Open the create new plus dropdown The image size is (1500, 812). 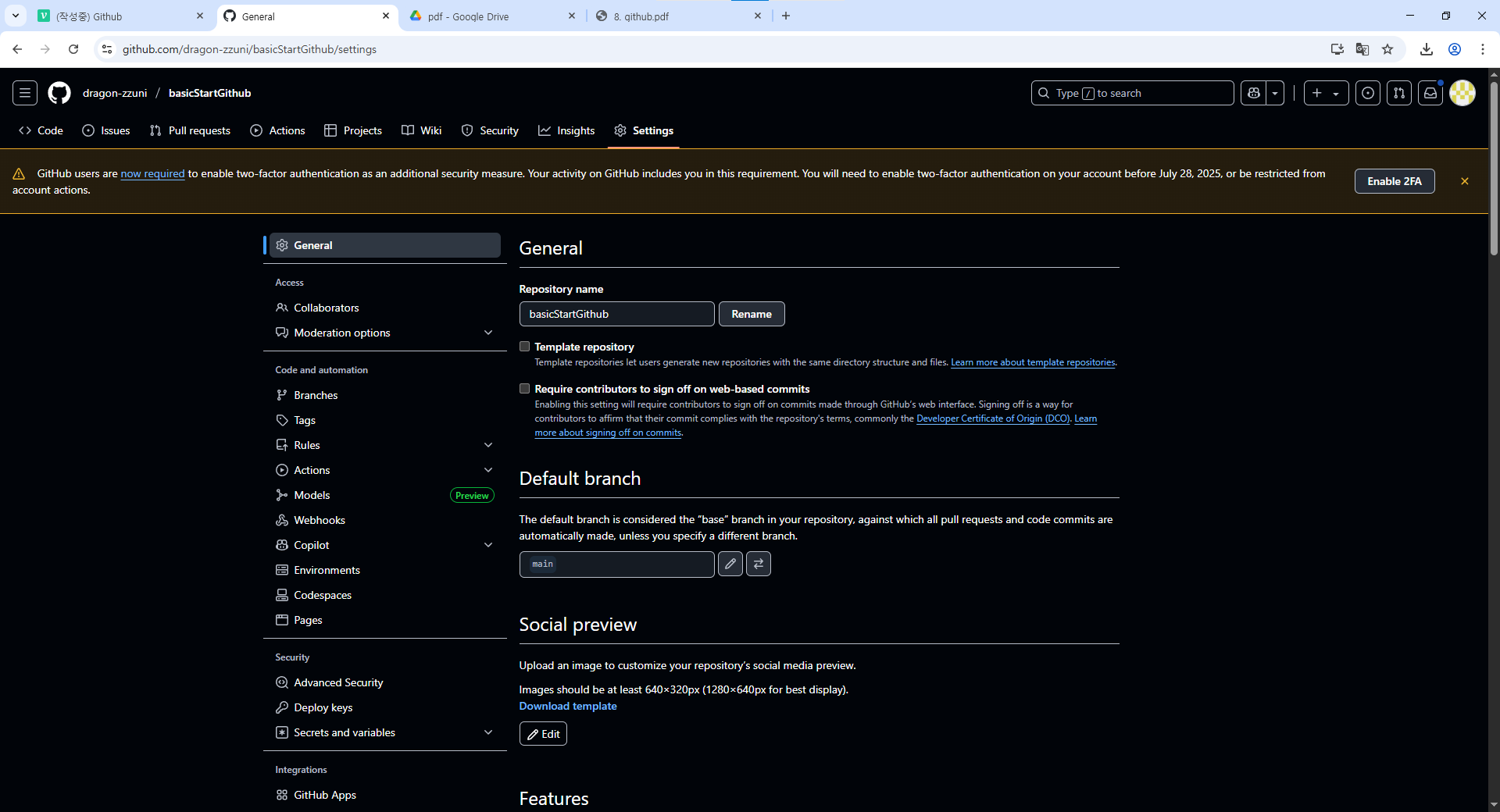[x=1326, y=93]
